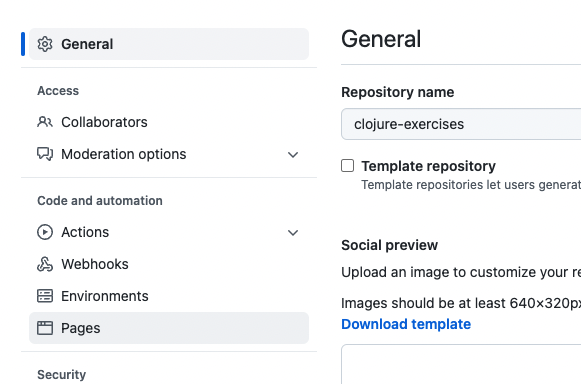Focus the Repository name field containing clojure-exercises
The image size is (581, 384).
point(461,124)
